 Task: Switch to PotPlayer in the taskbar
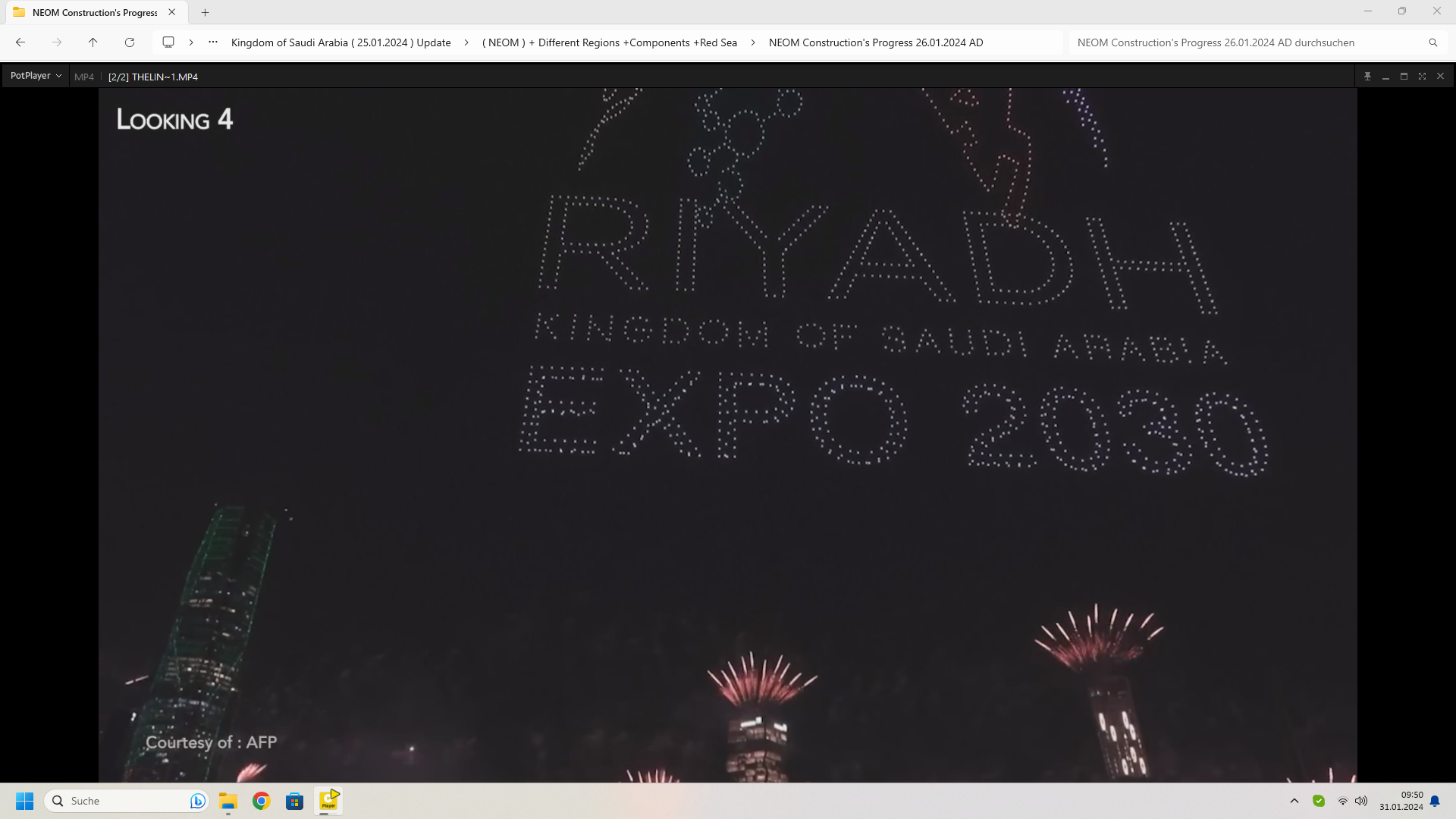328,801
